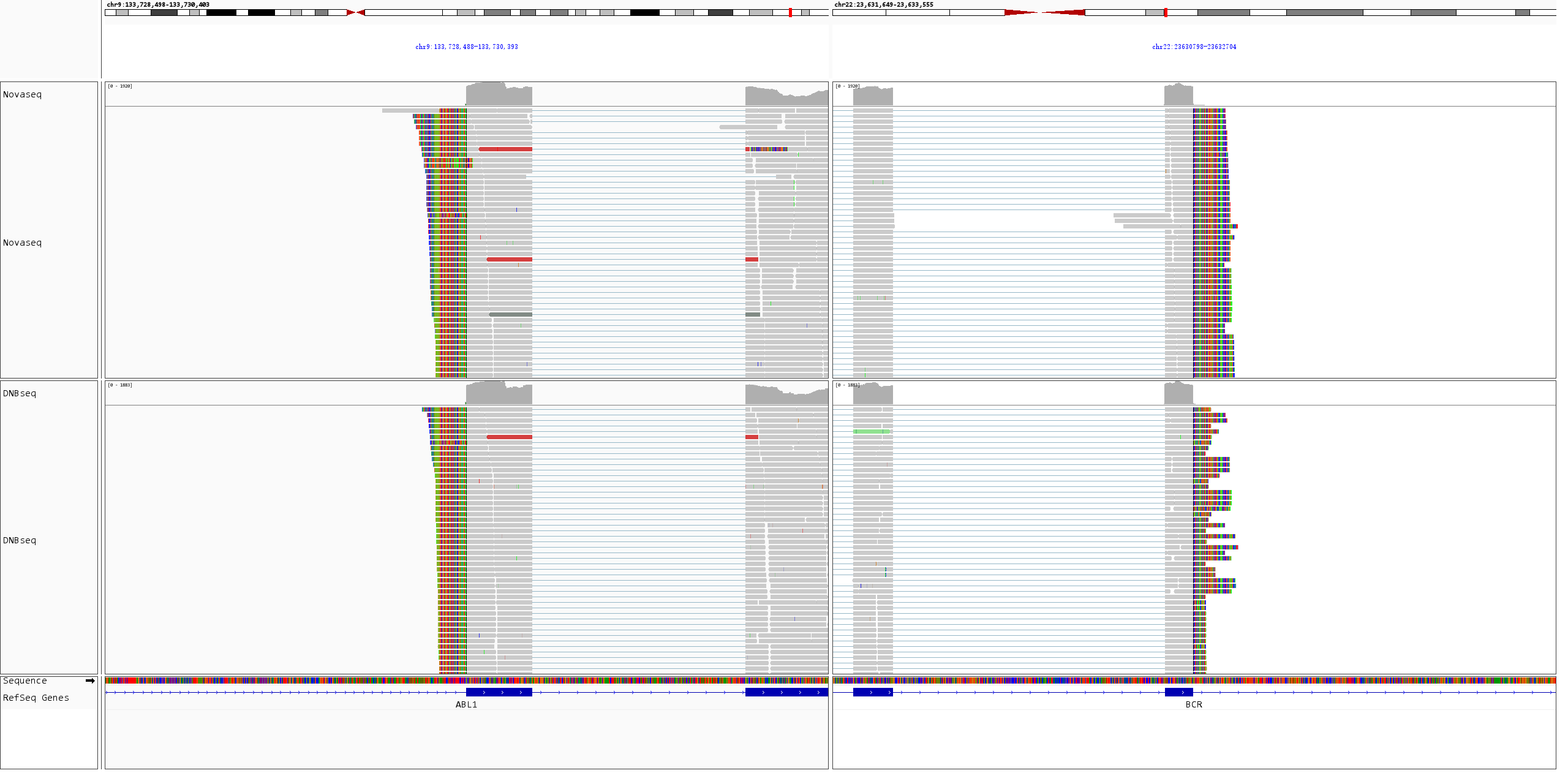Click the chr9:133,728,488-133,730,393 locus link
1568x773 pixels.
[466, 47]
